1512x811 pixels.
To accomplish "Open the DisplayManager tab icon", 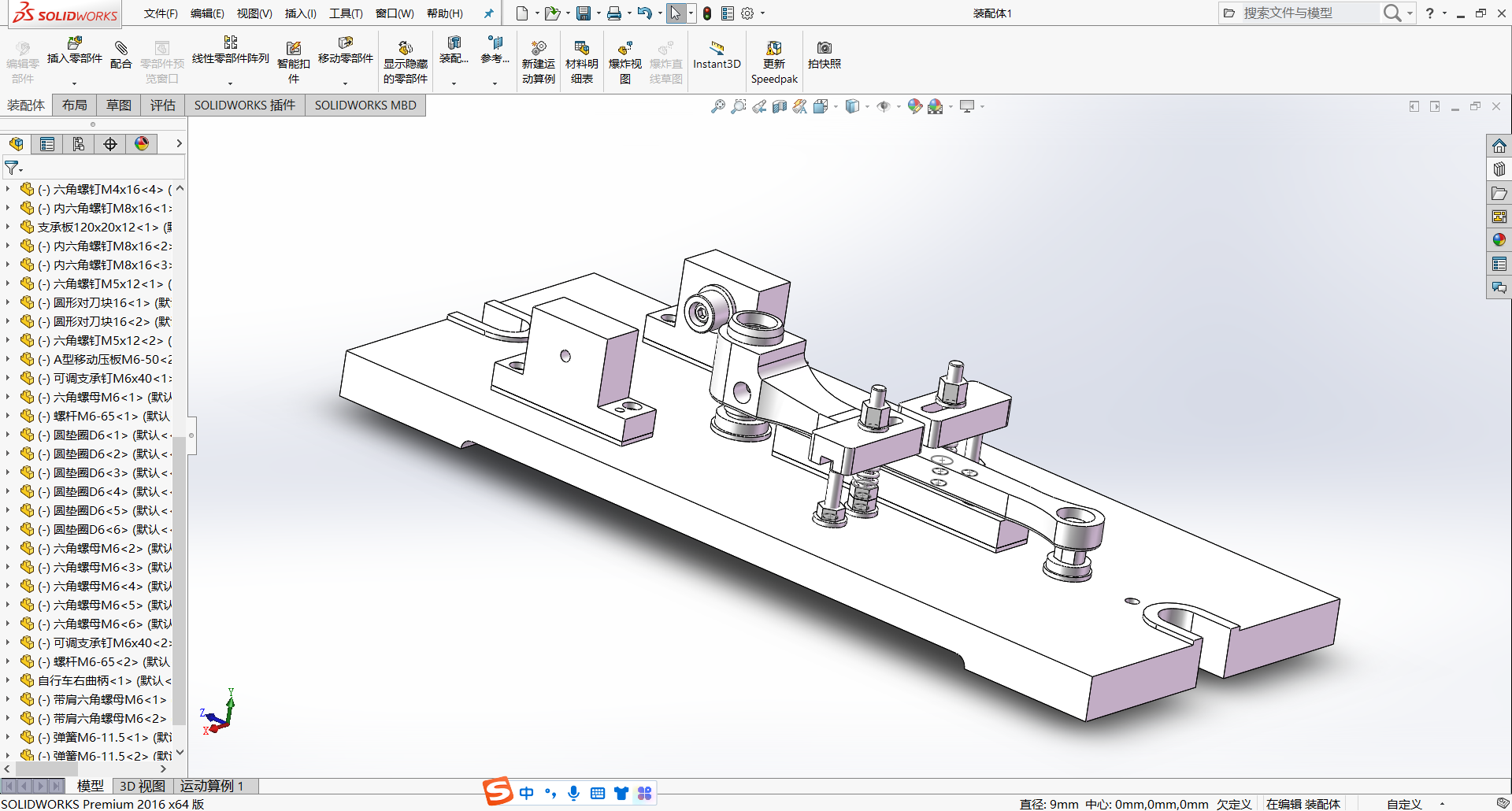I will pos(142,144).
